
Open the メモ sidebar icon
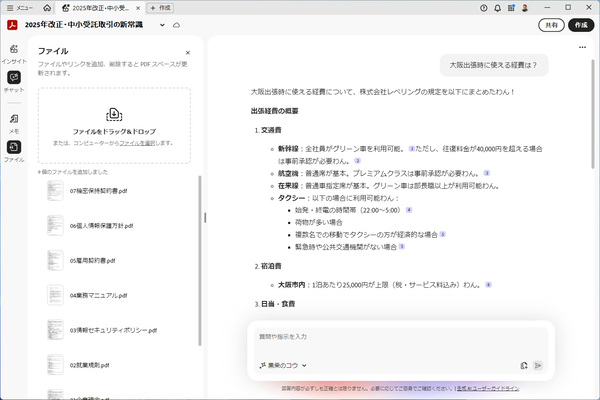13,118
